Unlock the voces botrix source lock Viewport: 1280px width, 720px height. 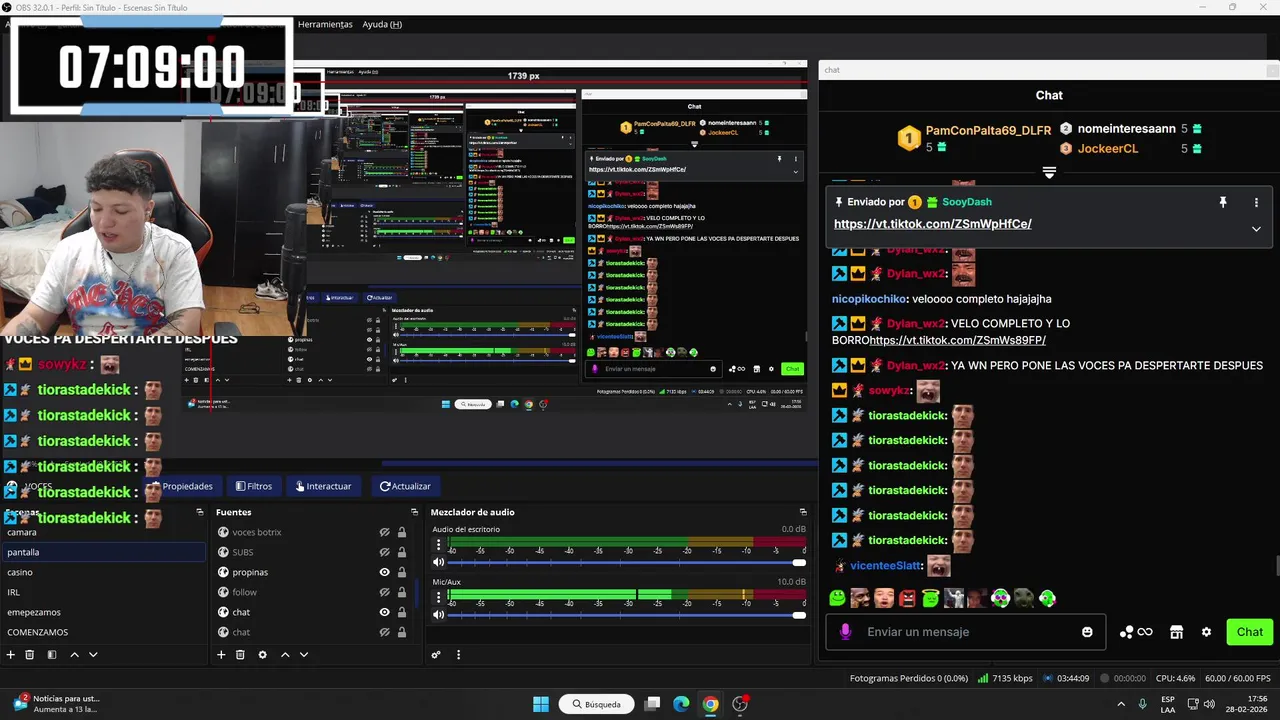[402, 532]
